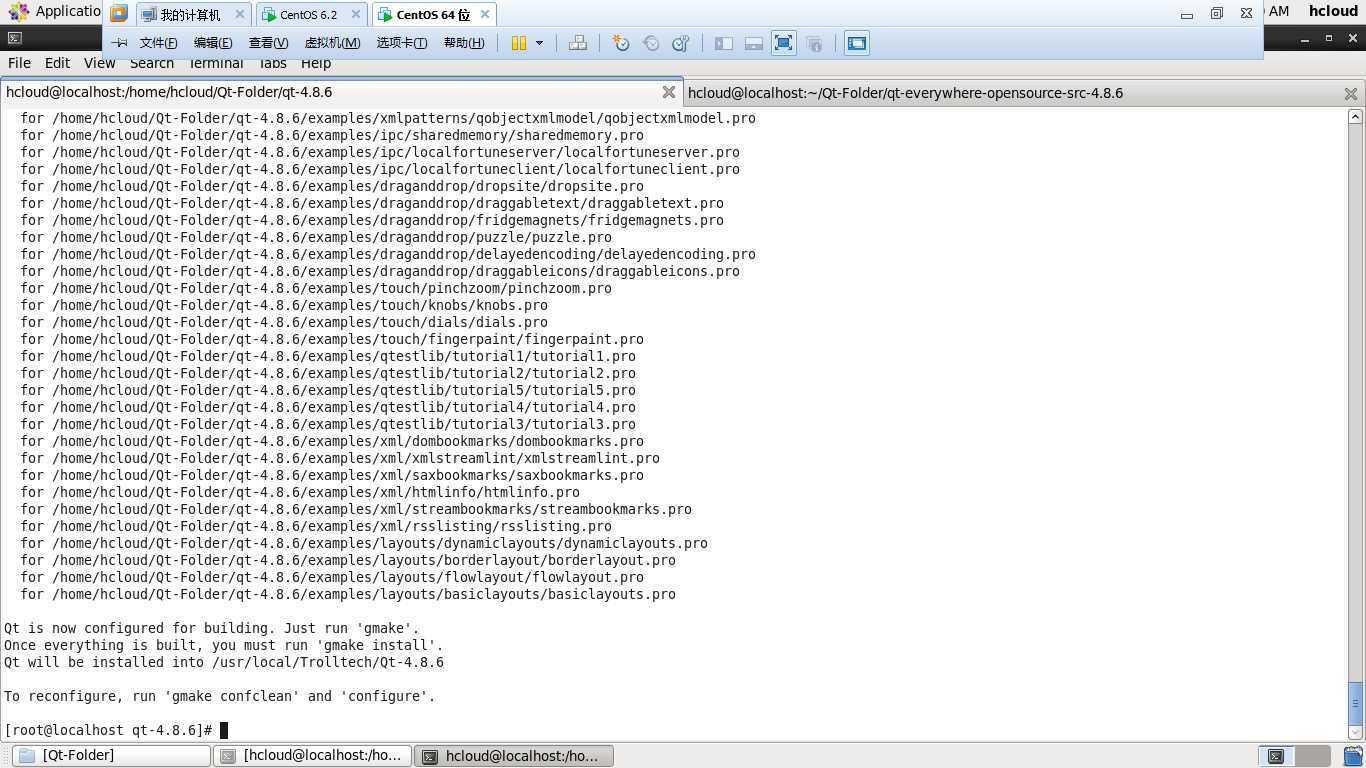Click the pinchzoom.pro output line
The width and height of the screenshot is (1366, 768).
tap(316, 288)
